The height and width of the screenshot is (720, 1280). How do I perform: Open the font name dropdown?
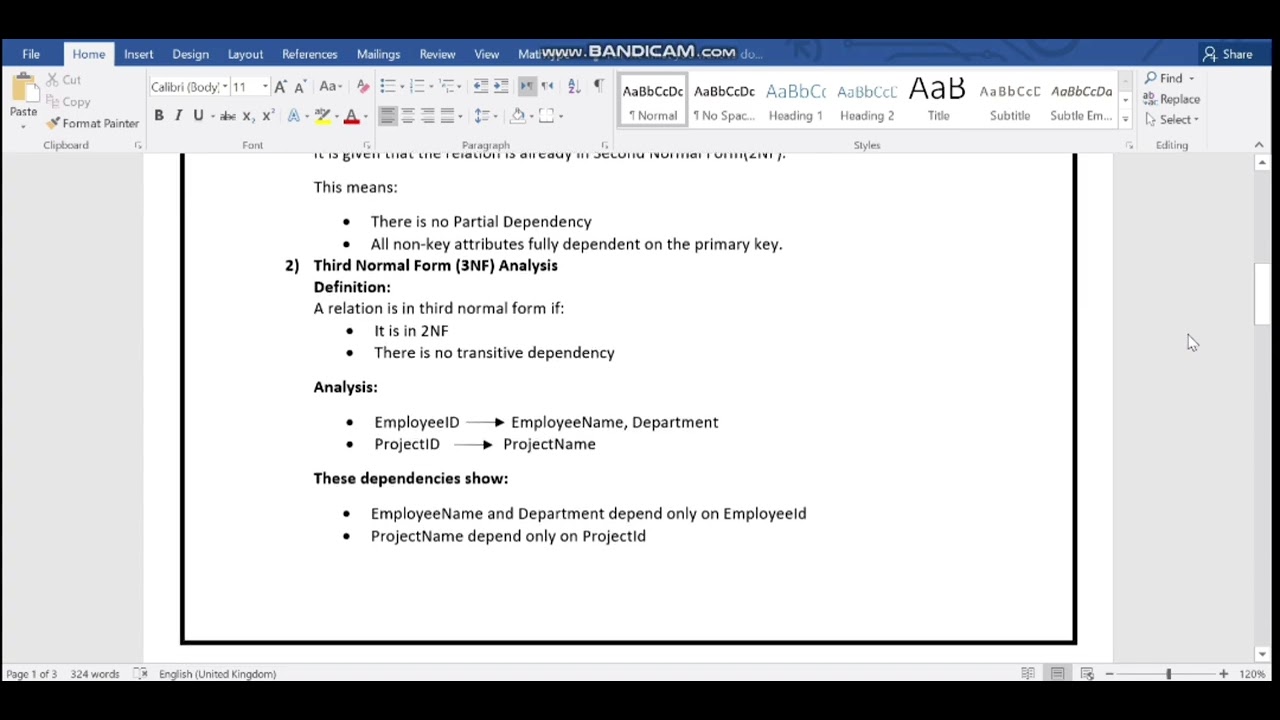225,87
